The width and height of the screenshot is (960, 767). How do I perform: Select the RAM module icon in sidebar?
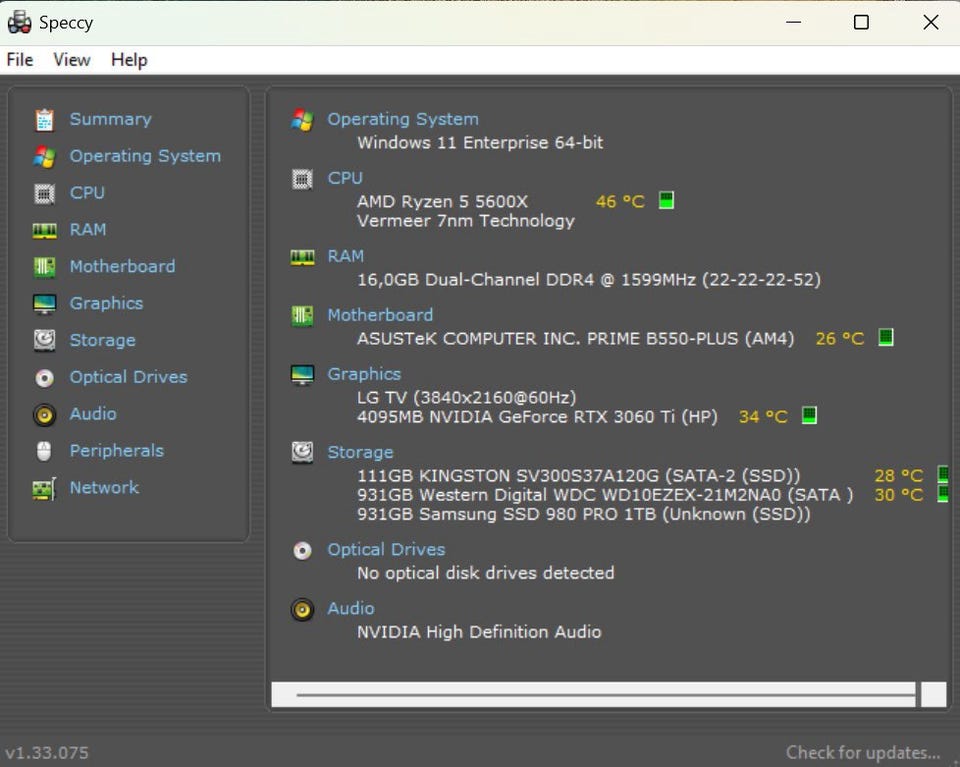[44, 230]
